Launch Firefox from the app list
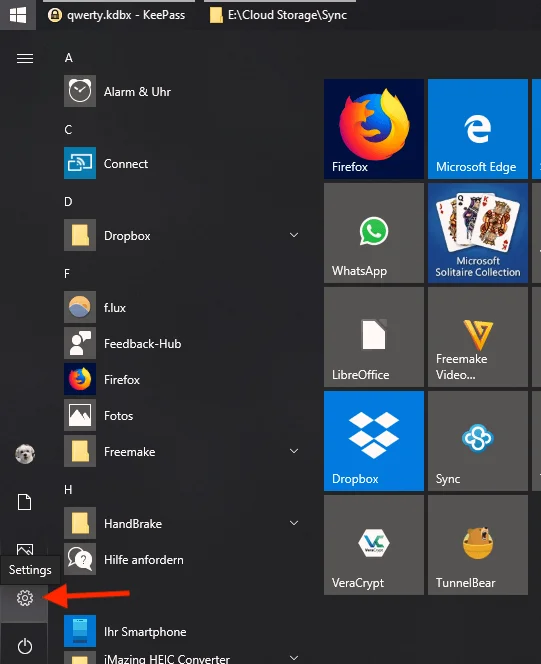The image size is (541, 664). [182, 379]
